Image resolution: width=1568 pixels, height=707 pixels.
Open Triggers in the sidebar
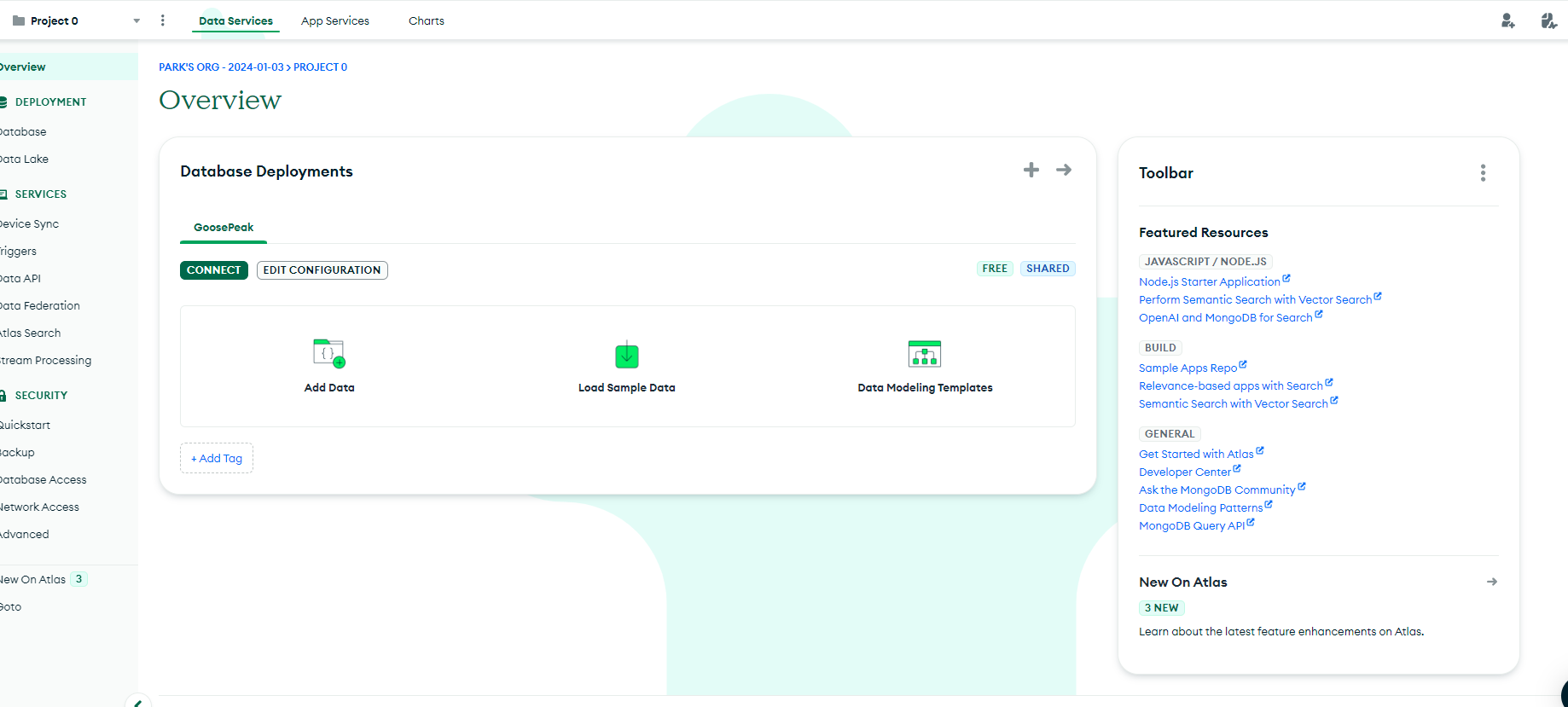19,251
